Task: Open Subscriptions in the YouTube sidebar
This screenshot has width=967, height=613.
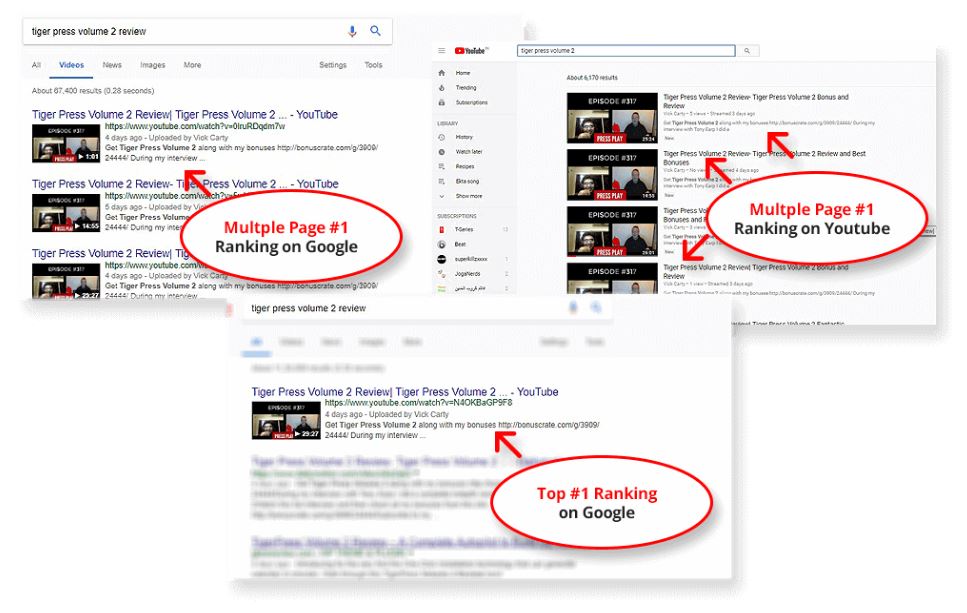Action: pyautogui.click(x=471, y=102)
